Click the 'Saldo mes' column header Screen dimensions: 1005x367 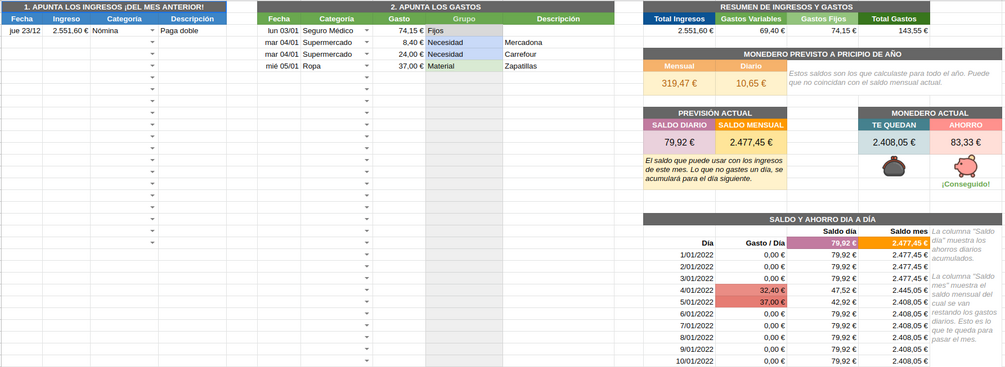(894, 231)
